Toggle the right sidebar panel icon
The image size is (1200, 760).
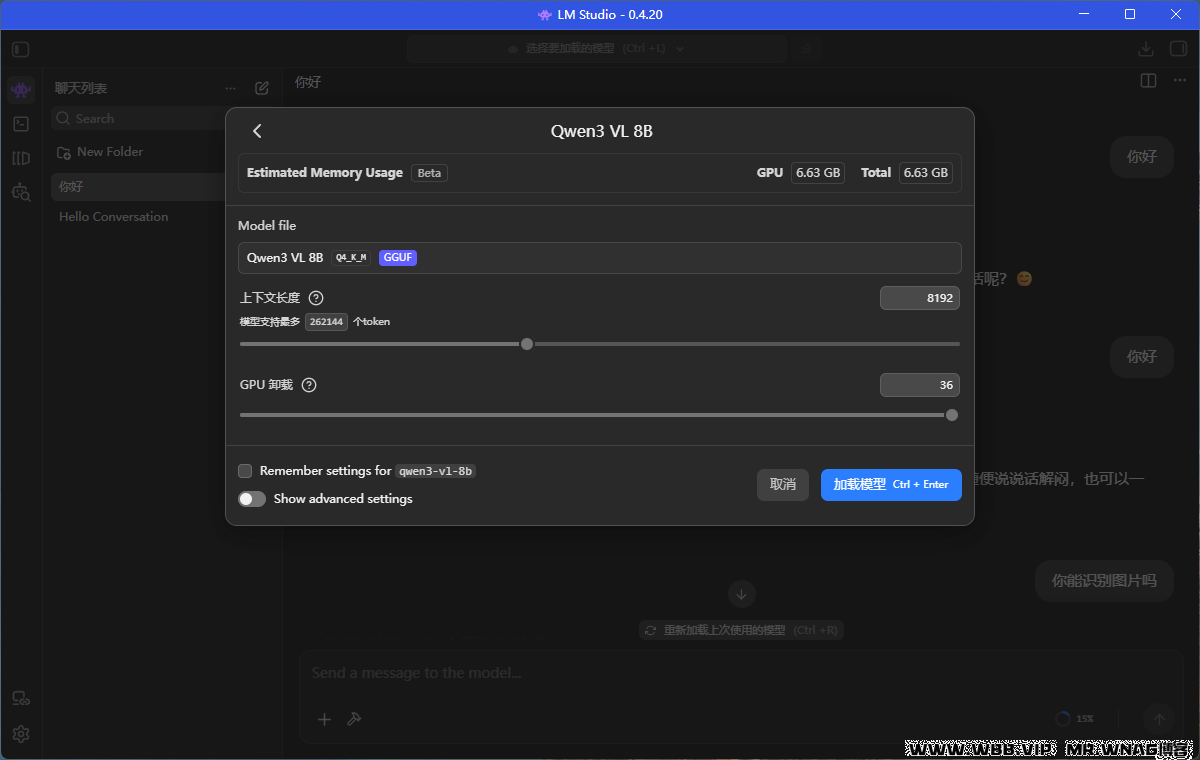pos(1177,49)
